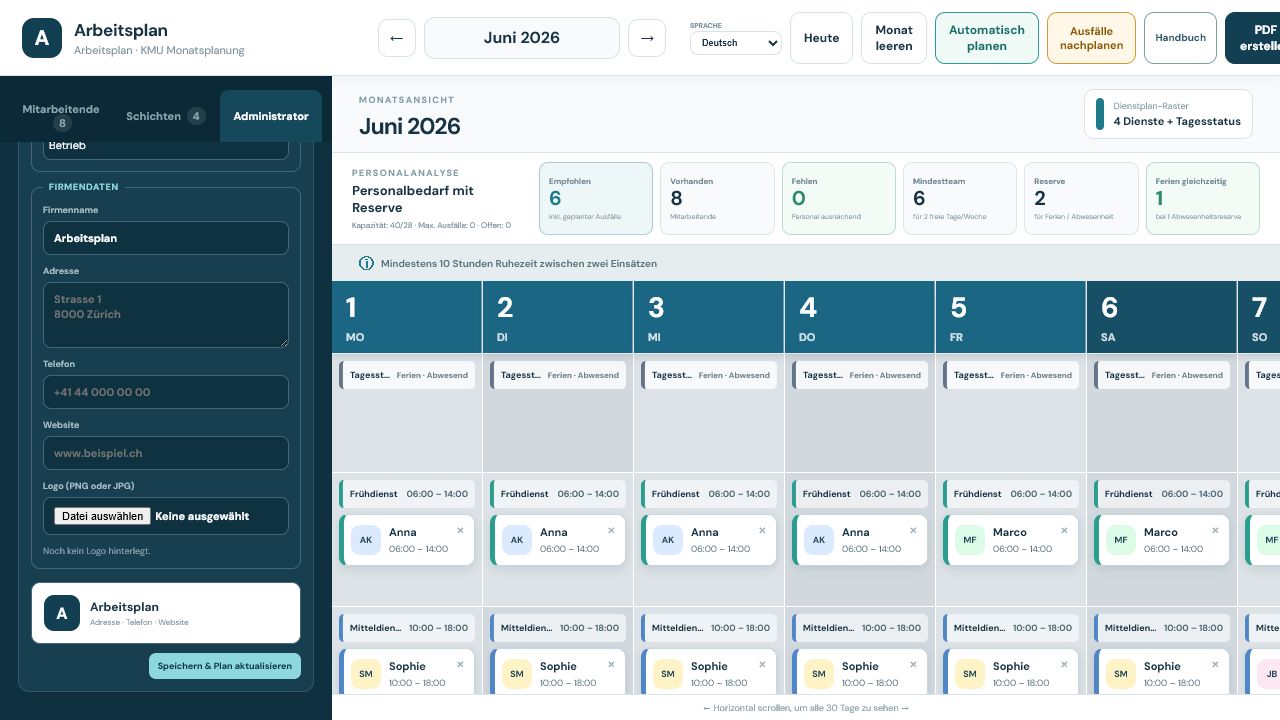Select the Administrator tab

pos(271,116)
